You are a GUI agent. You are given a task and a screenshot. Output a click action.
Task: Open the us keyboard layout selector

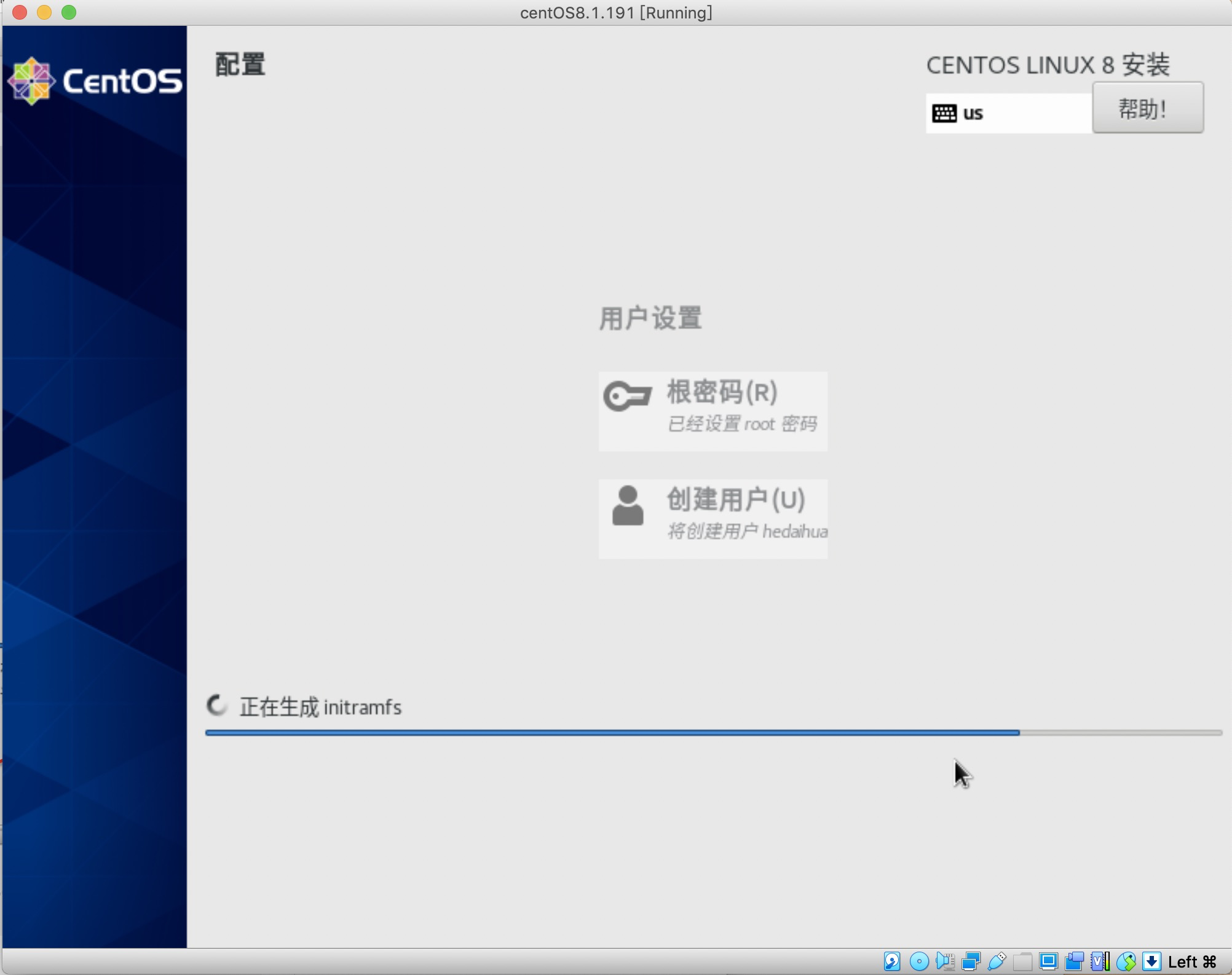click(1009, 113)
